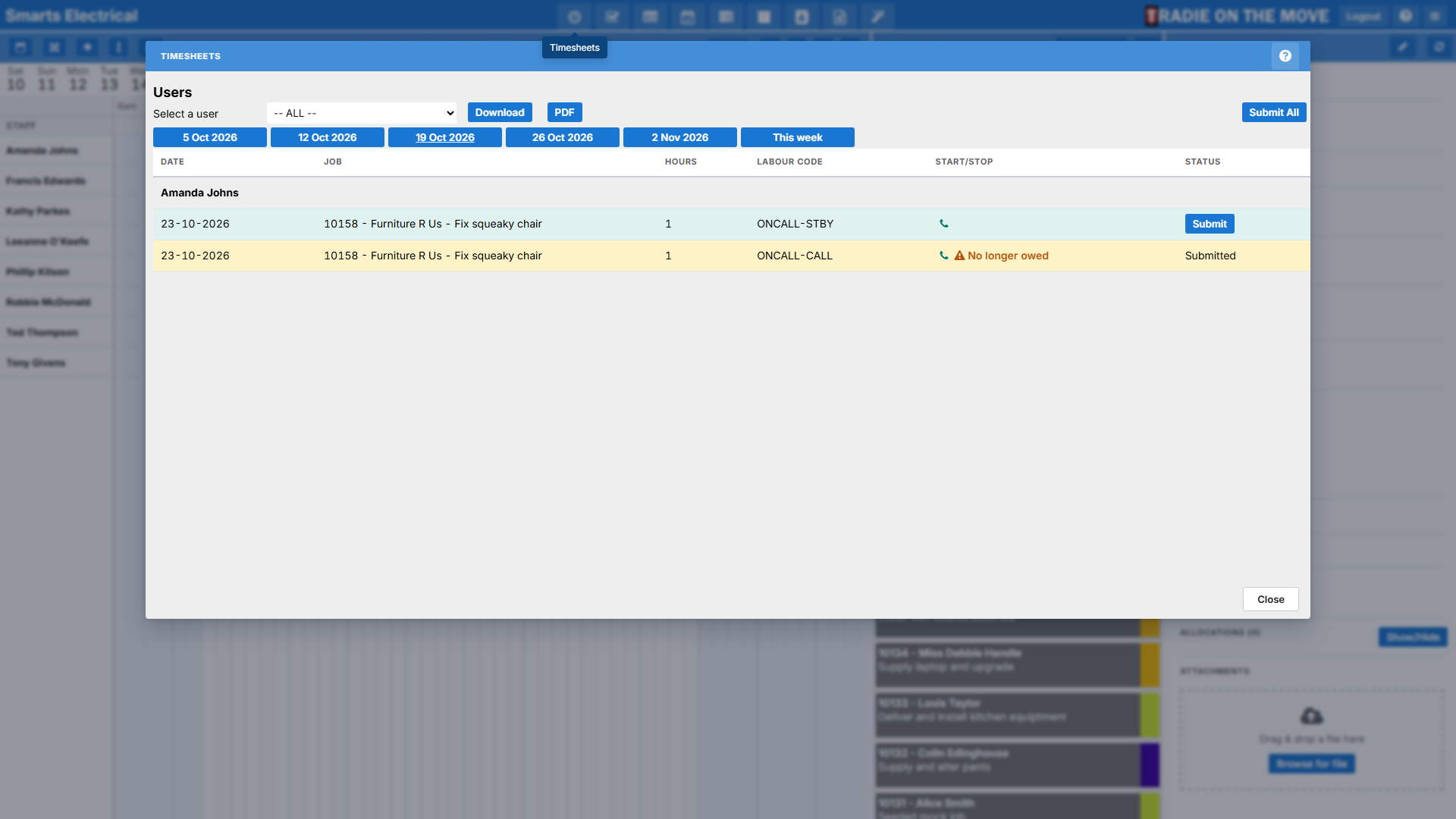Download the timesheet data
1456x819 pixels.
[x=500, y=112]
